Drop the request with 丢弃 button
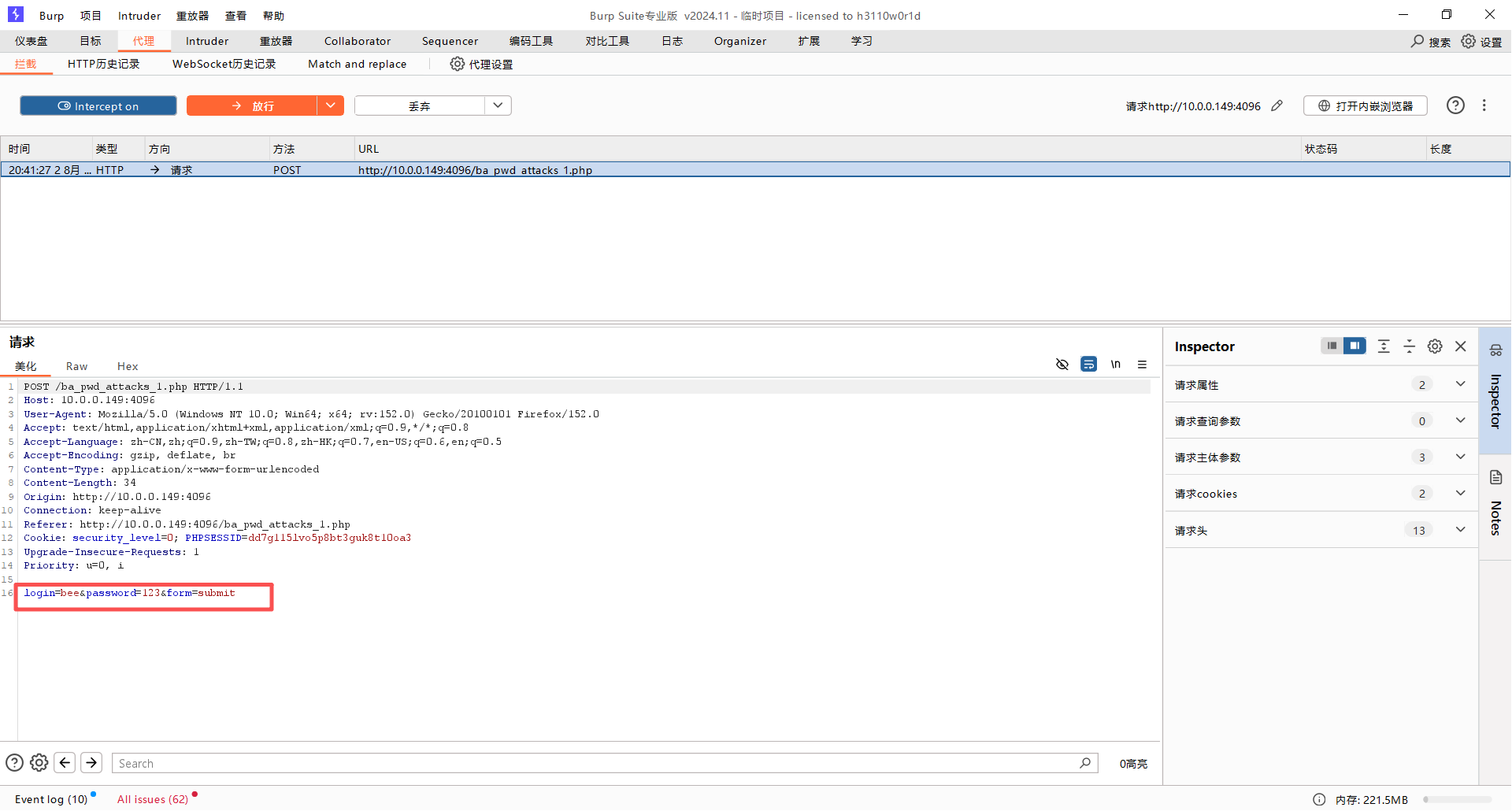 pyautogui.click(x=420, y=106)
